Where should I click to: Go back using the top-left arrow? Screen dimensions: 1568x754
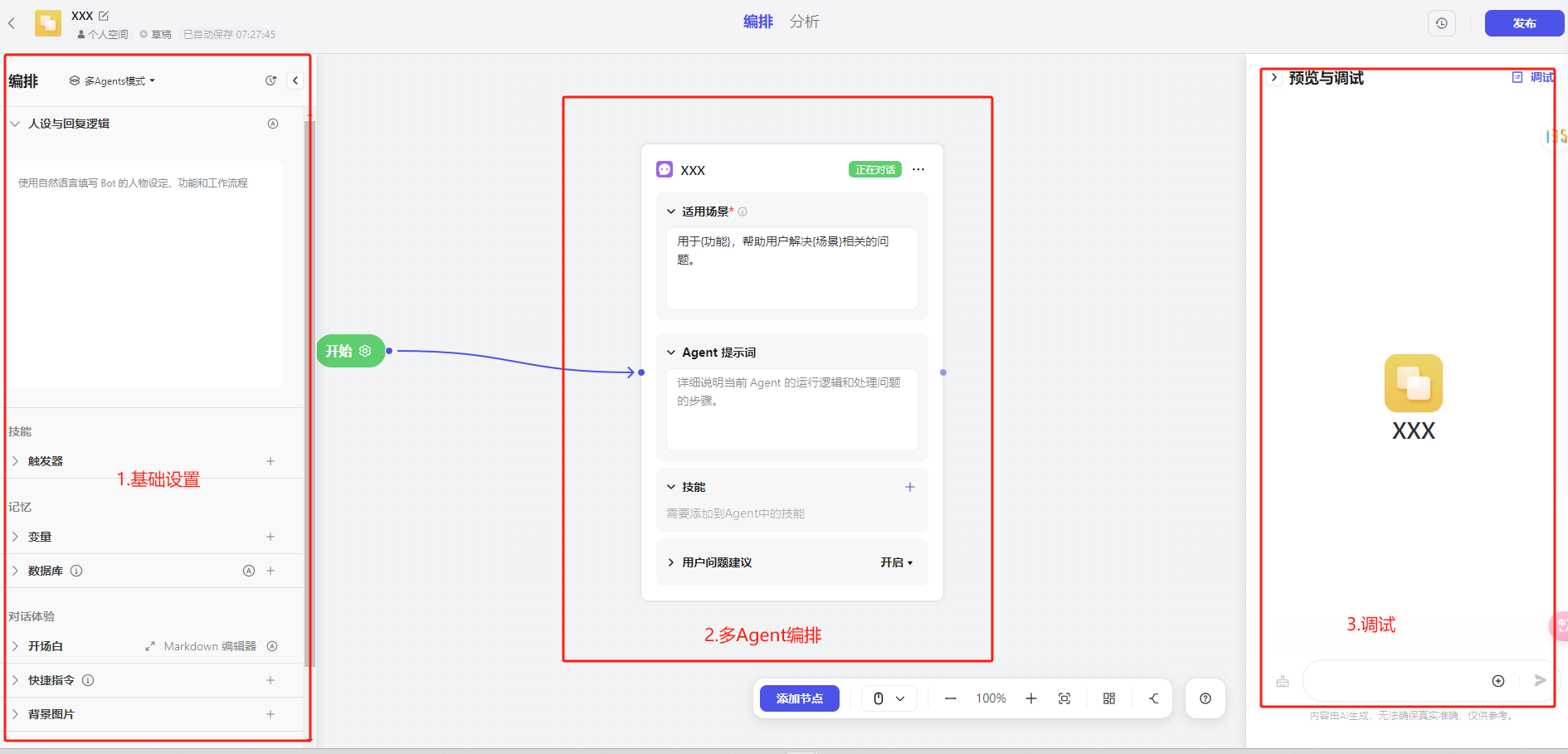pyautogui.click(x=12, y=23)
